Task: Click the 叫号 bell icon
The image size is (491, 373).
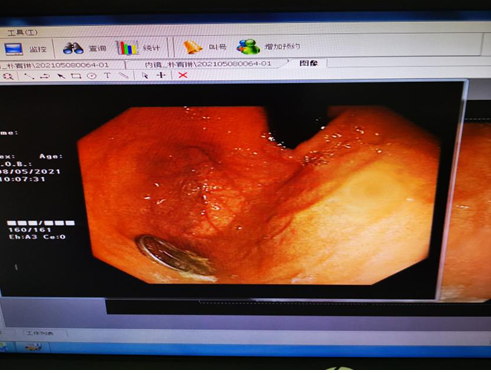Action: (x=193, y=47)
